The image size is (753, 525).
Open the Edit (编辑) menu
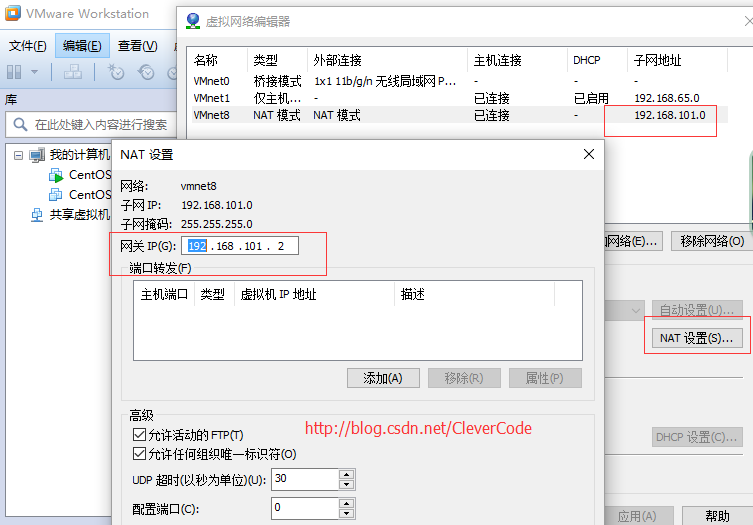82,46
